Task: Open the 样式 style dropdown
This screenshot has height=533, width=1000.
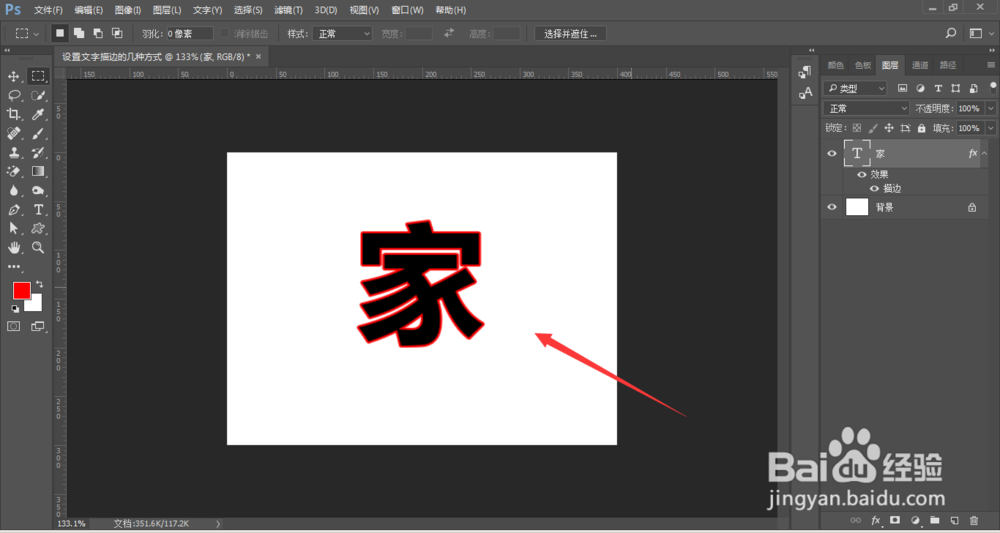Action: tap(342, 34)
